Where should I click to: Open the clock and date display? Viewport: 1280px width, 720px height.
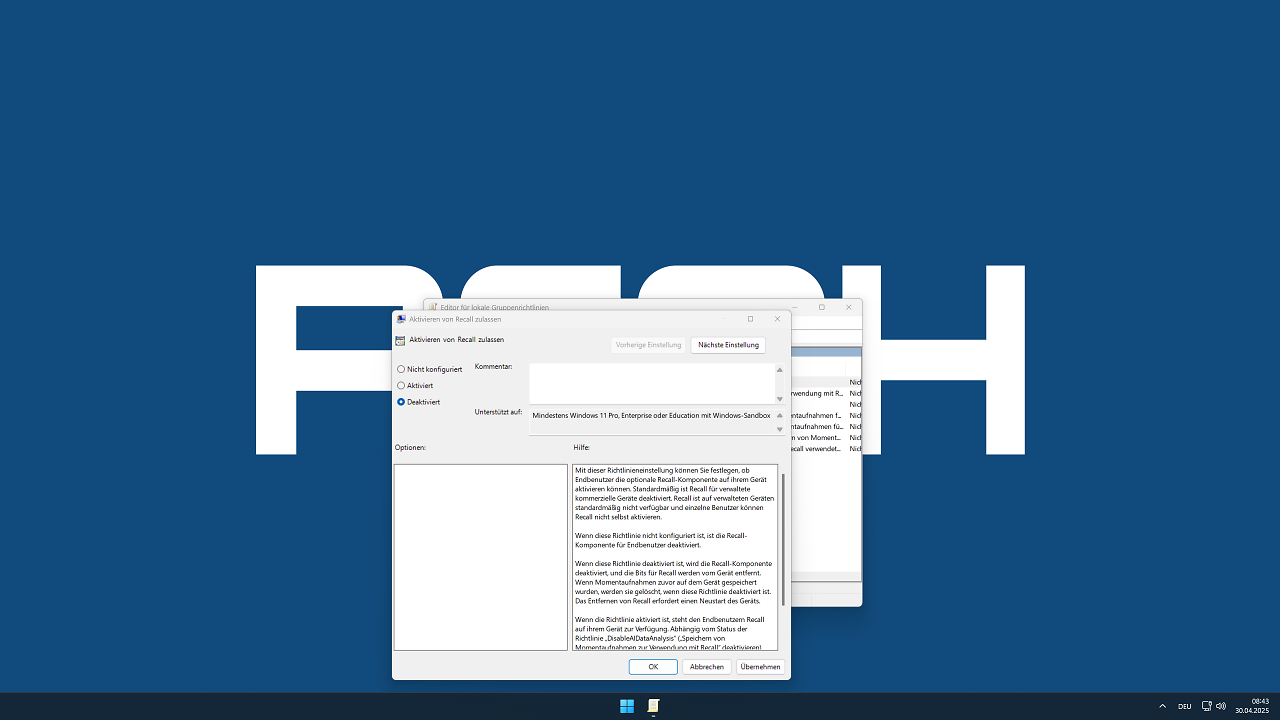coord(1252,706)
